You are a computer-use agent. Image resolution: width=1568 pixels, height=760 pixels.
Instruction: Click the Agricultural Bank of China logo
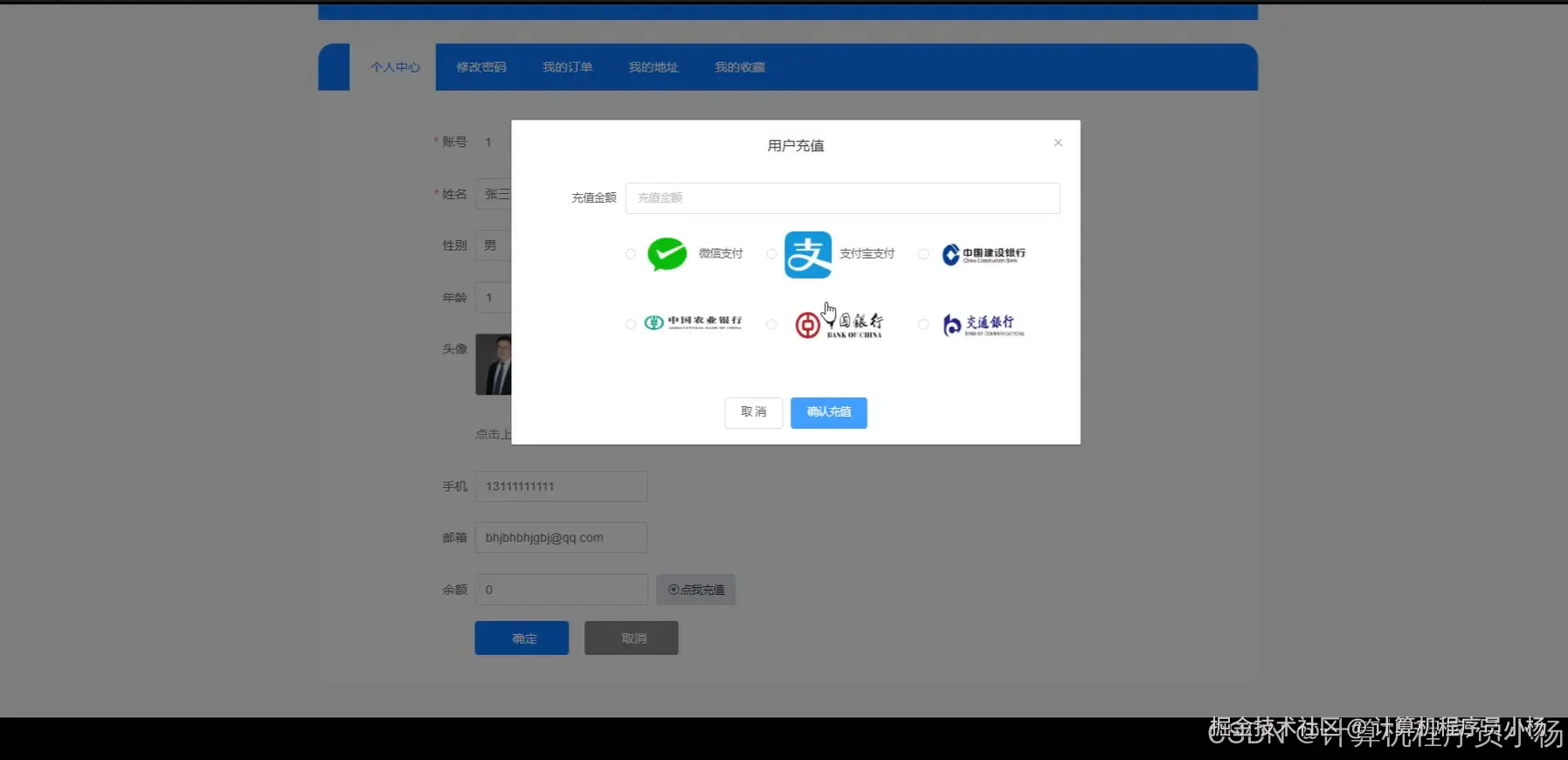pos(693,322)
